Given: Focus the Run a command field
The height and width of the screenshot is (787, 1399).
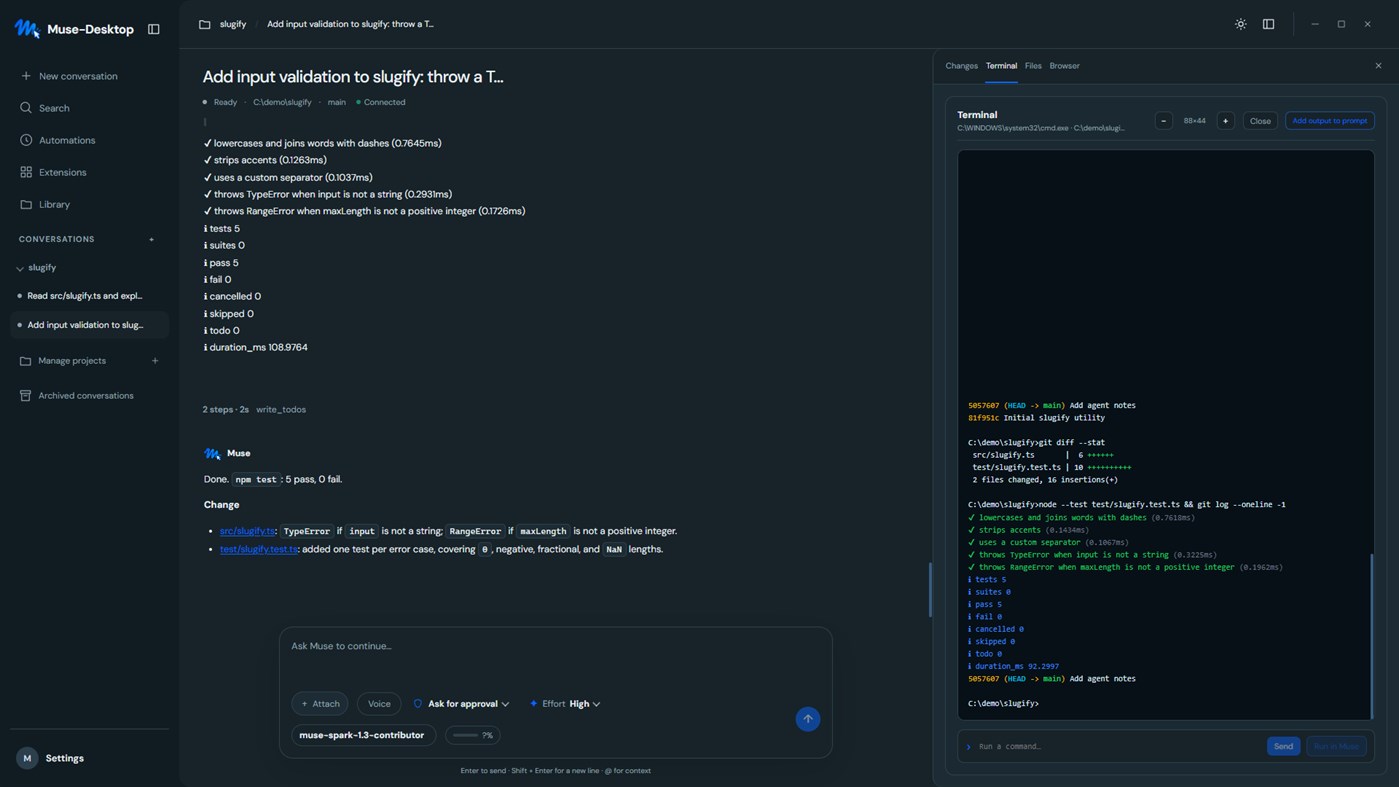Looking at the screenshot, I should coord(1118,746).
